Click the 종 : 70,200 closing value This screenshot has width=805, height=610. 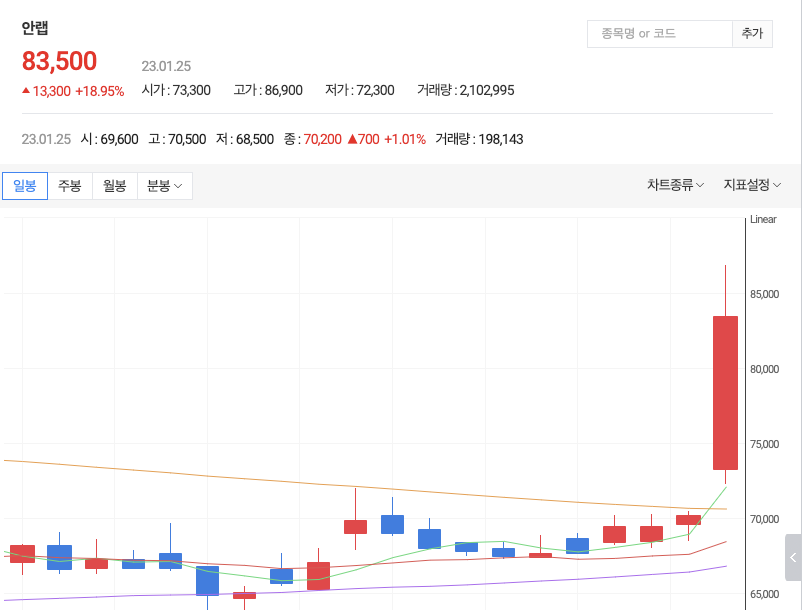[313, 139]
